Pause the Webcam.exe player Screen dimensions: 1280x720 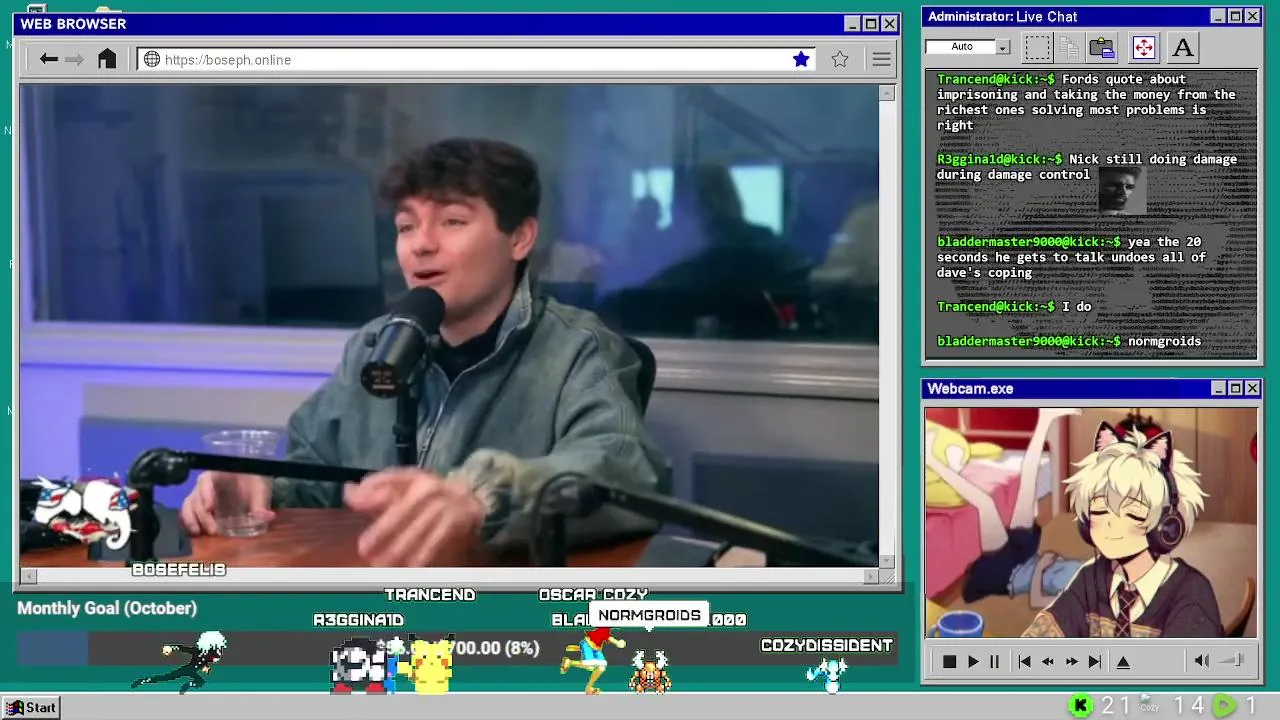pyautogui.click(x=994, y=661)
